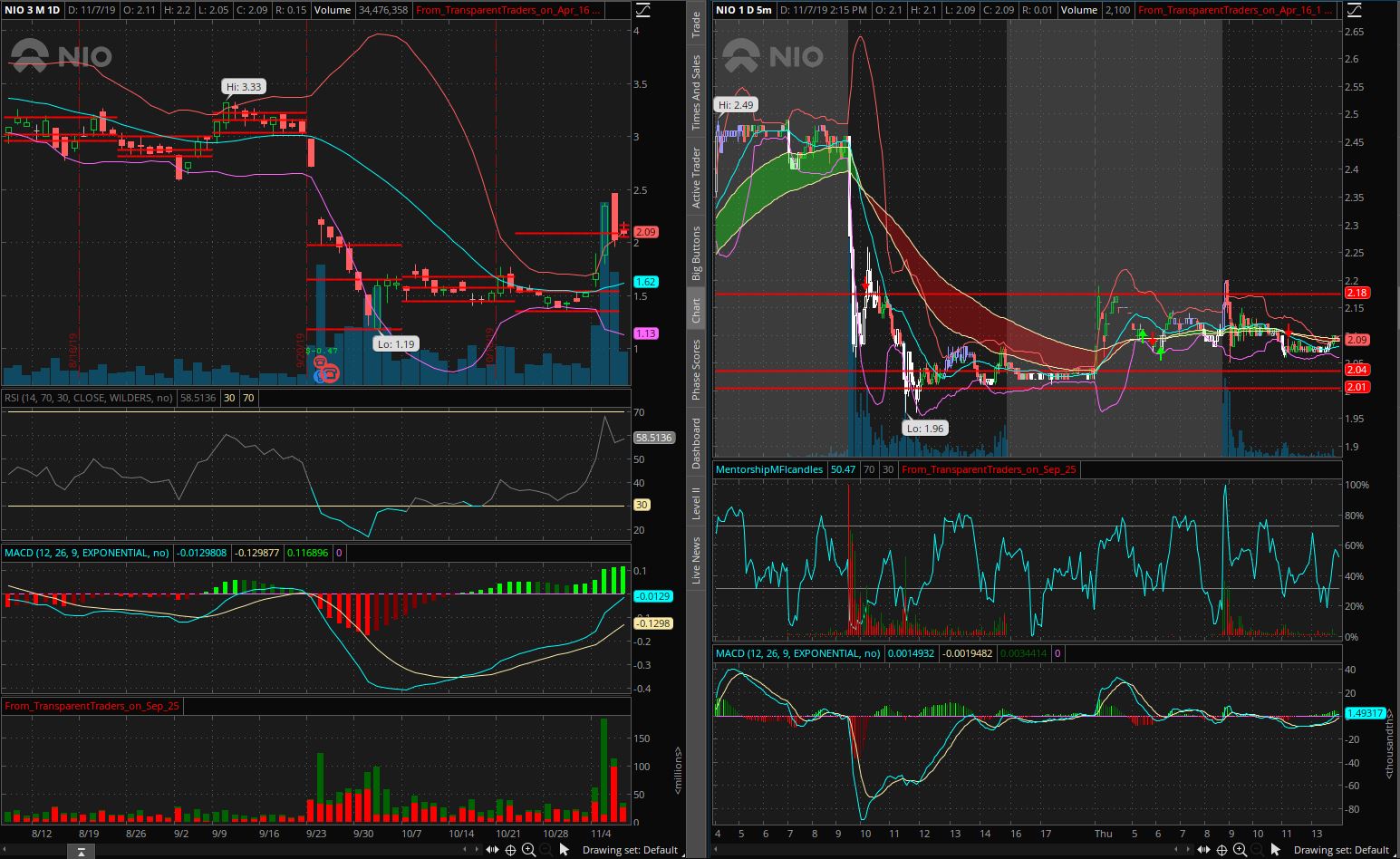
Task: Open the Active Trader sidebar tab
Action: [x=696, y=178]
